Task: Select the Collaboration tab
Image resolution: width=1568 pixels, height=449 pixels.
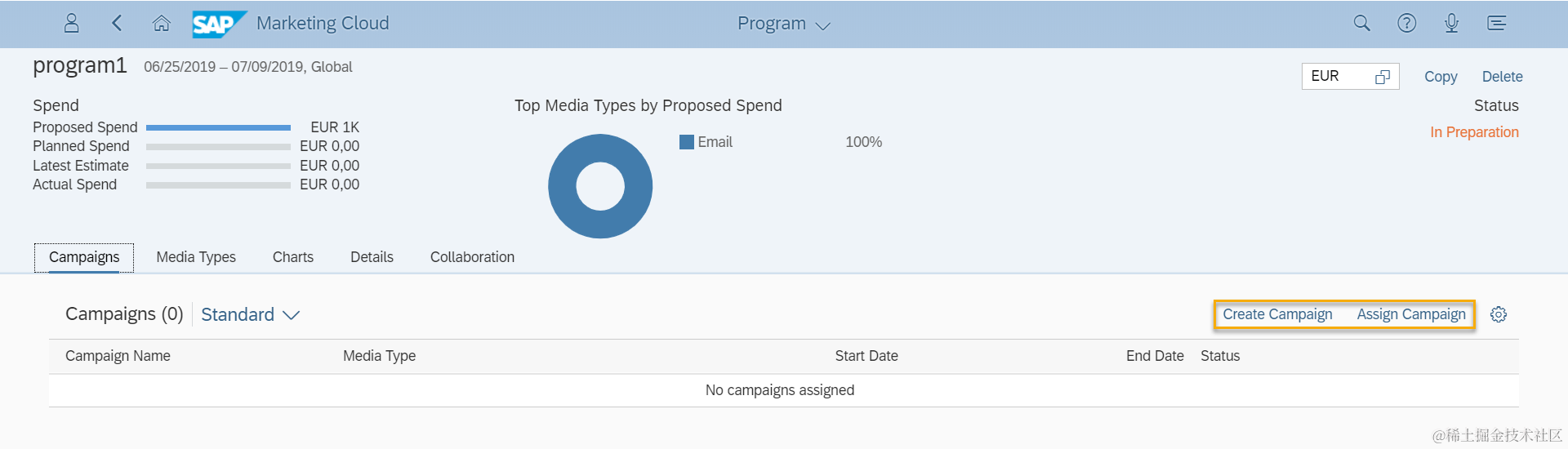Action: (472, 257)
